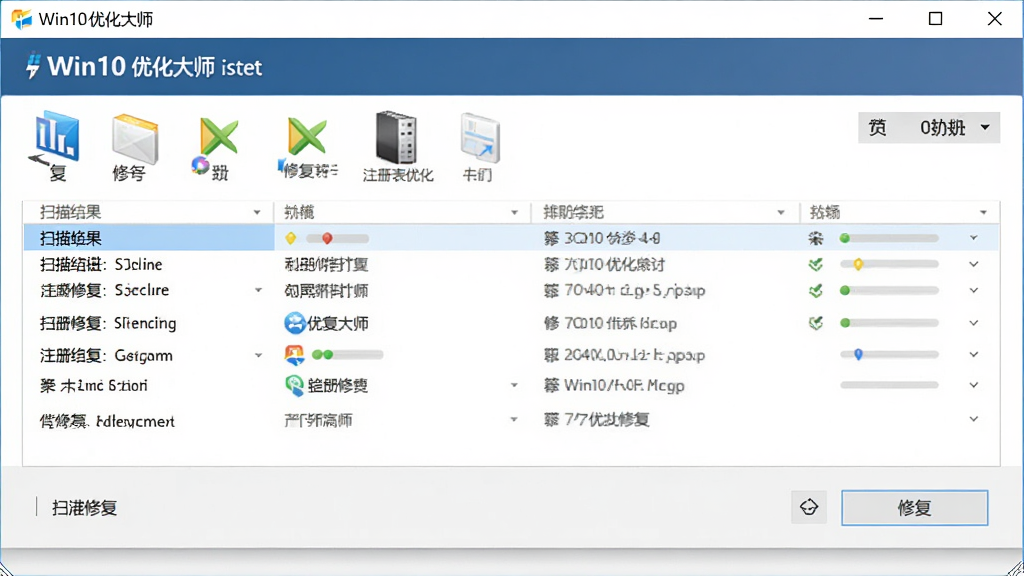The height and width of the screenshot is (576, 1024).
Task: Click the document with blue arrow icon
Action: (480, 138)
